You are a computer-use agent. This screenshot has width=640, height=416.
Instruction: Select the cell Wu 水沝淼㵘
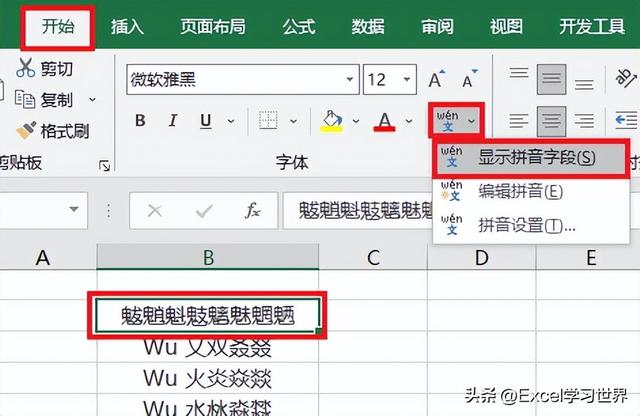click(208, 405)
